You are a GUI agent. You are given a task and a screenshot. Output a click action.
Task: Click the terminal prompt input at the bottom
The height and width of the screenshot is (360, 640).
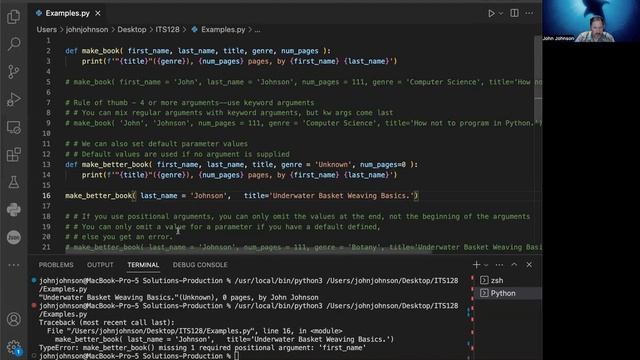tap(237, 356)
